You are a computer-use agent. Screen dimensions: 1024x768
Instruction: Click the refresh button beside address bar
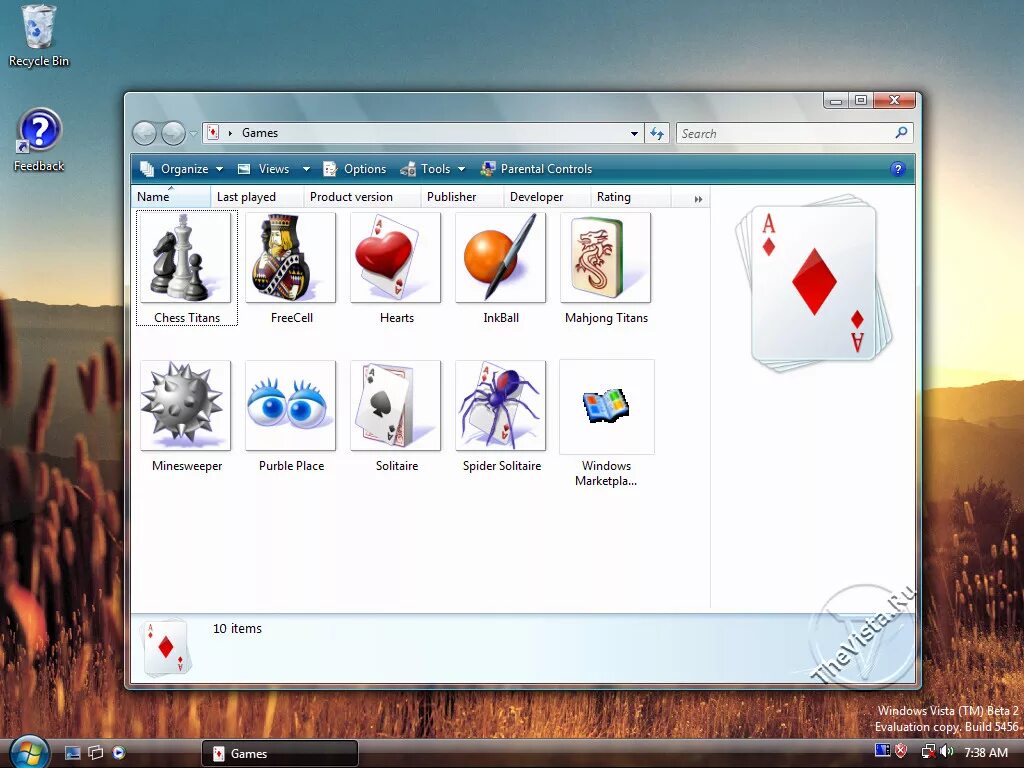click(x=657, y=133)
